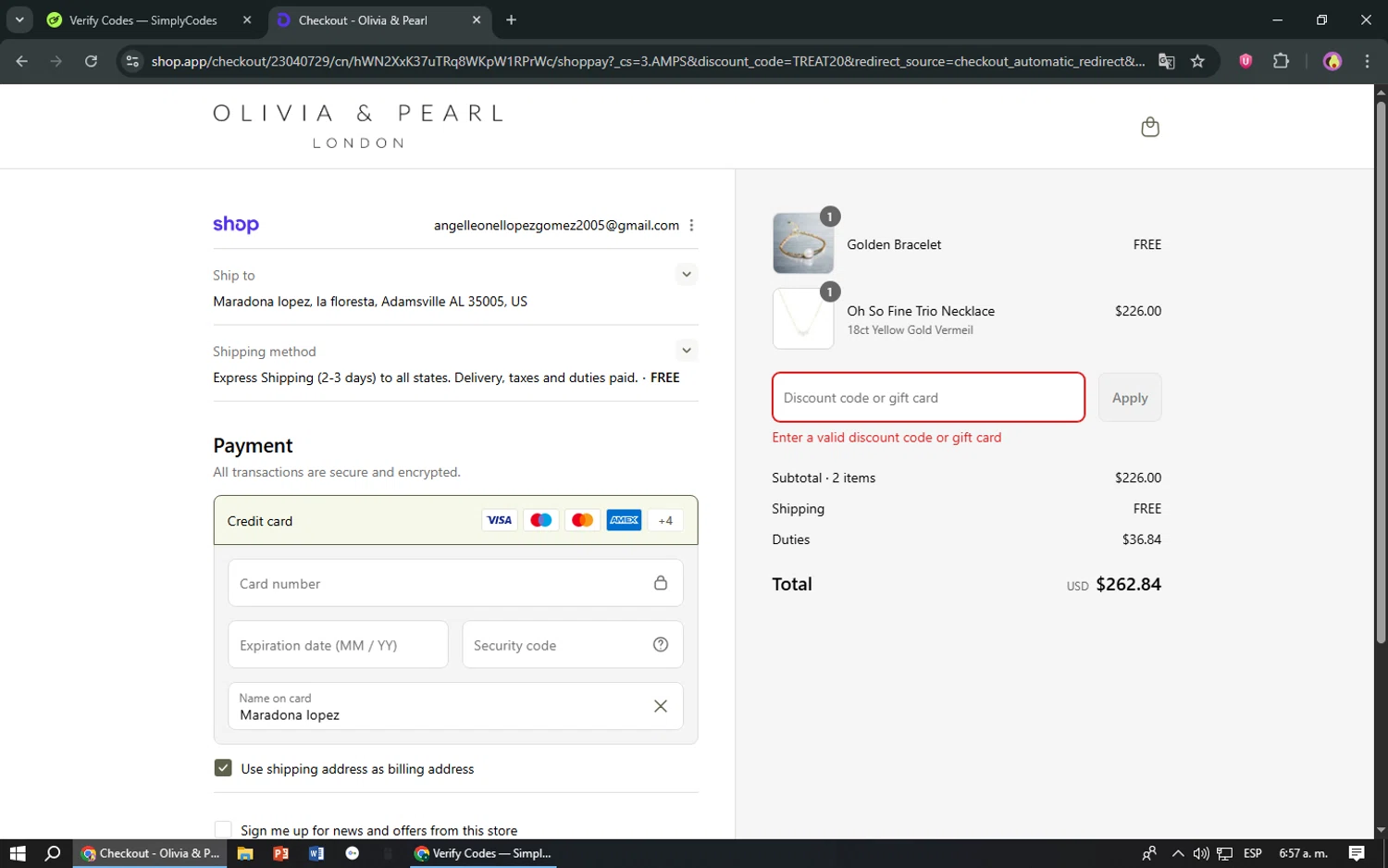Screen dimensions: 1388x868
Task: Click the Mastercard icon
Action: click(583, 520)
